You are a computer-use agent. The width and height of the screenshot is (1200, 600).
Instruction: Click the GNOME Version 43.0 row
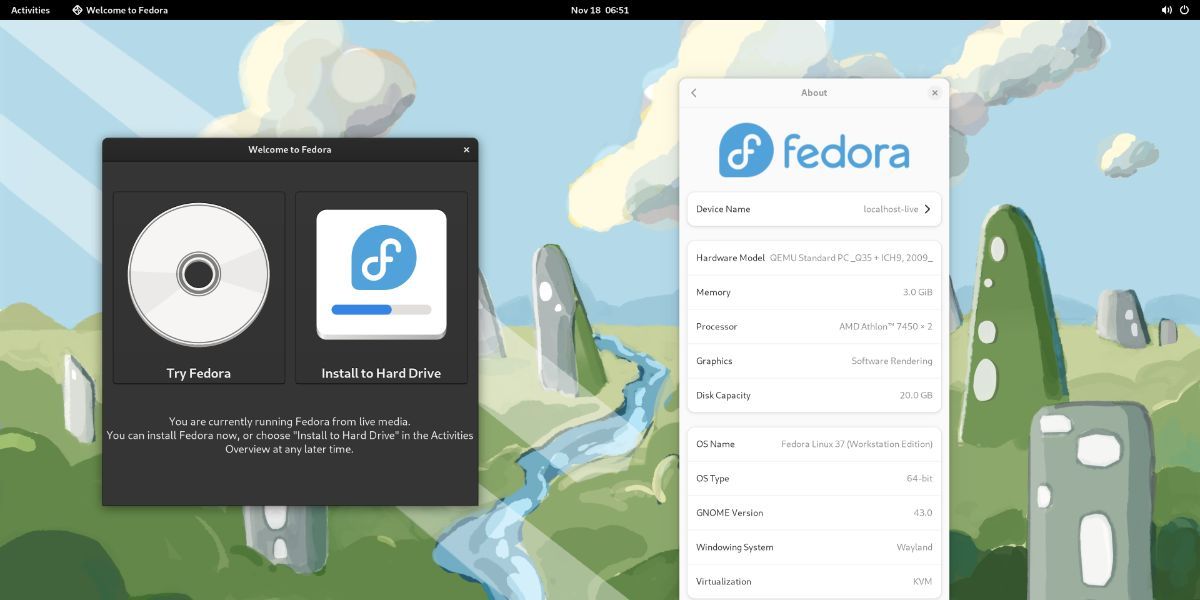(x=814, y=513)
